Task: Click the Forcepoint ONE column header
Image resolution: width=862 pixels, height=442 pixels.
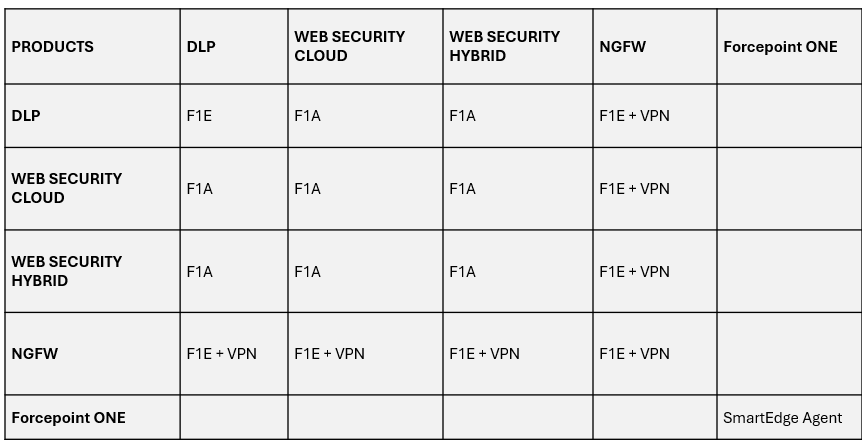Action: [780, 47]
